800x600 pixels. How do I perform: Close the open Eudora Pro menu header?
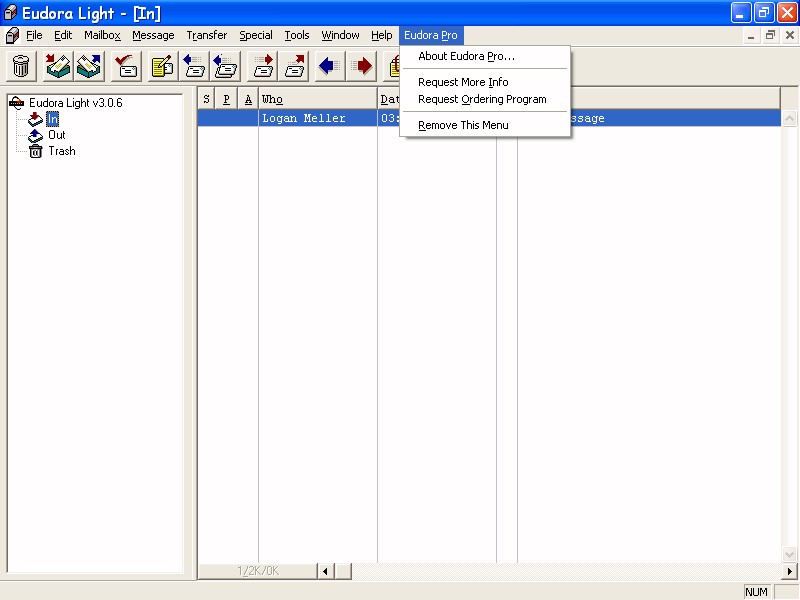[x=431, y=35]
